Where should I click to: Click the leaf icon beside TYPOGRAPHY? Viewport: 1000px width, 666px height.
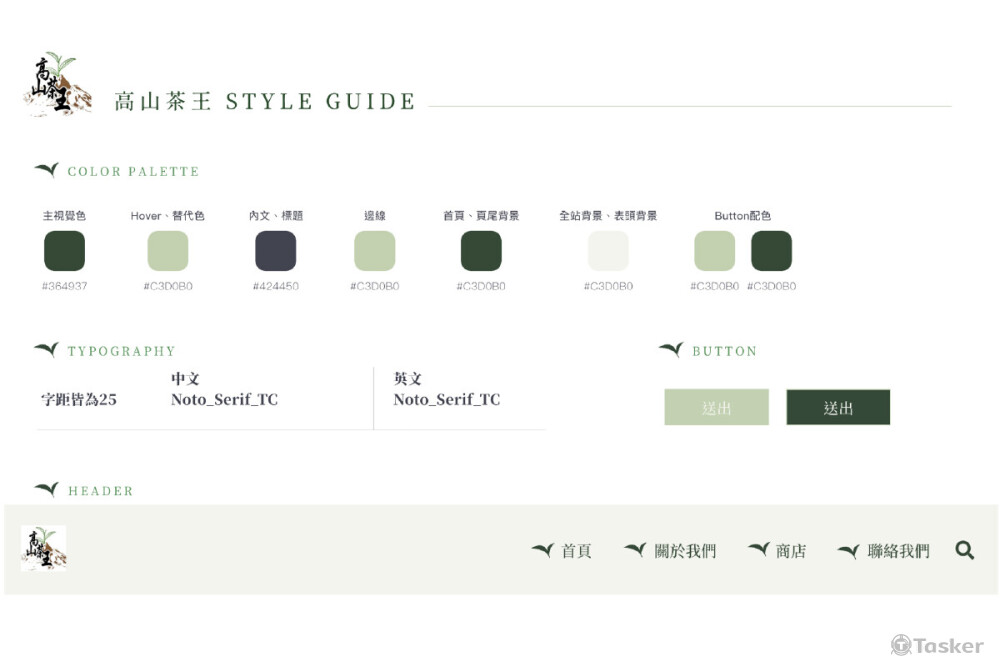46,350
